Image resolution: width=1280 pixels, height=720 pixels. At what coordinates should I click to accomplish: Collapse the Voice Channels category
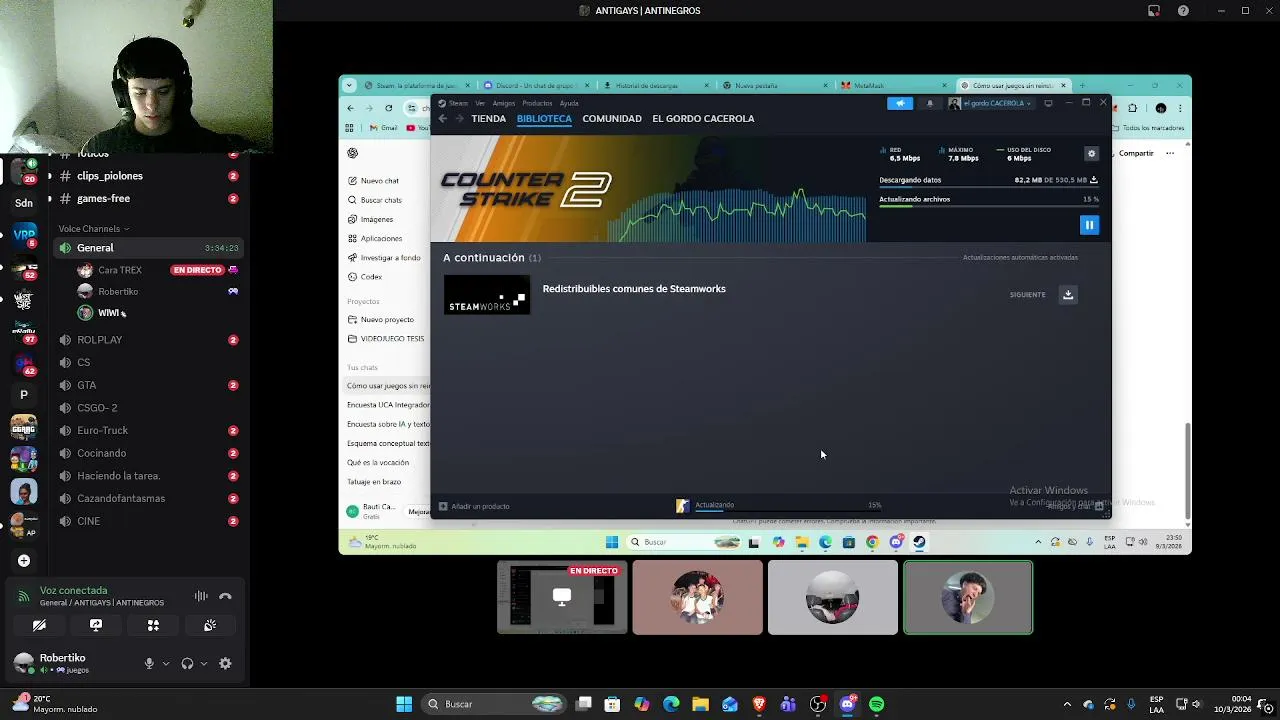(x=94, y=229)
